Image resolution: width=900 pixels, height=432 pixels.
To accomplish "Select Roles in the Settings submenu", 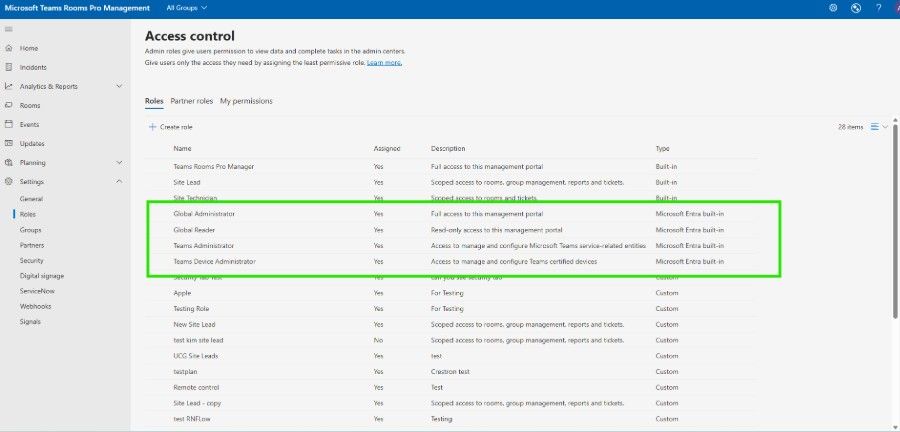I will [28, 214].
